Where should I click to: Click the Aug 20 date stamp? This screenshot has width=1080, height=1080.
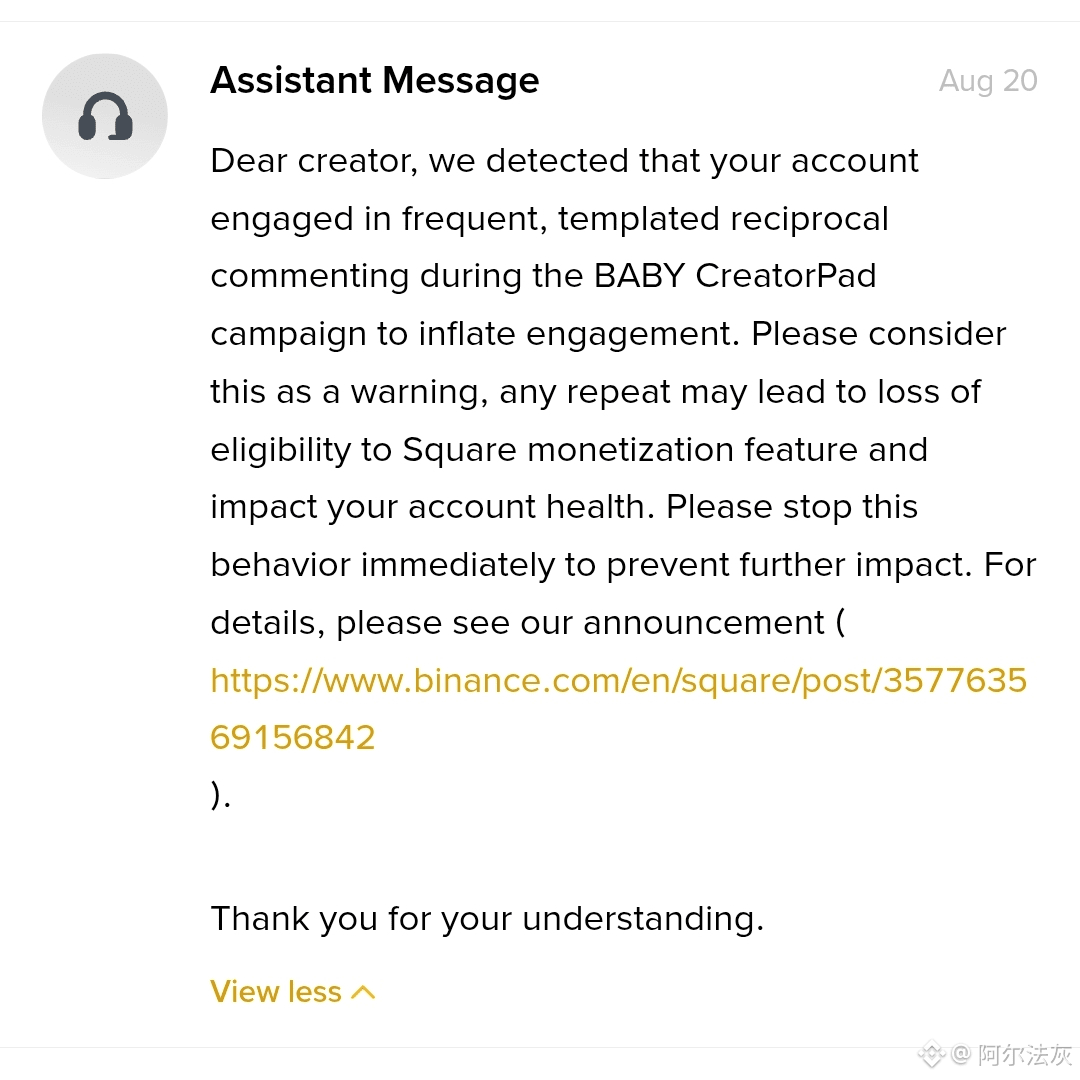(988, 81)
